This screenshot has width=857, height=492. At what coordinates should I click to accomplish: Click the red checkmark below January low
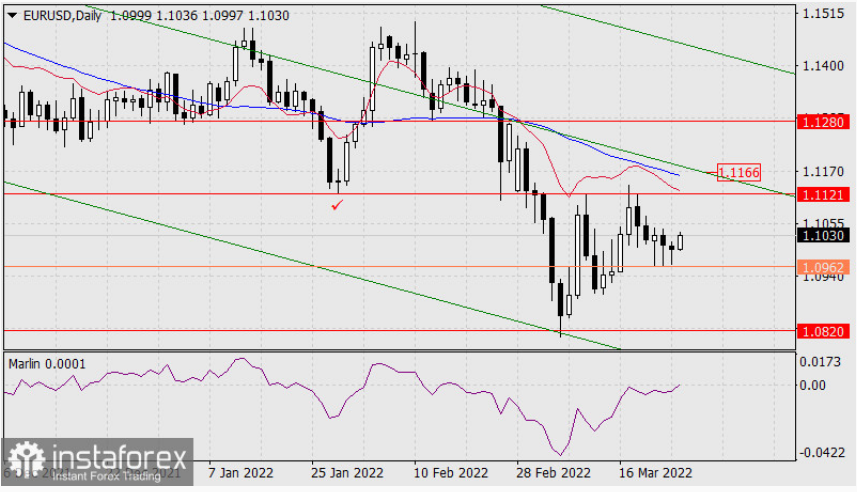(x=337, y=206)
